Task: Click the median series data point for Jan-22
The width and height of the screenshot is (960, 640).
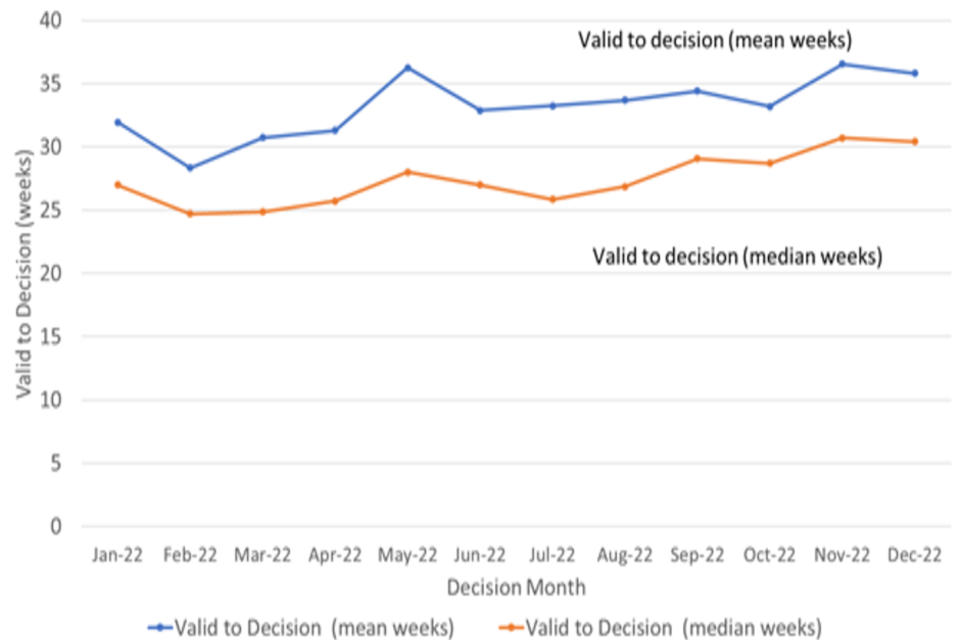Action: click(x=118, y=185)
